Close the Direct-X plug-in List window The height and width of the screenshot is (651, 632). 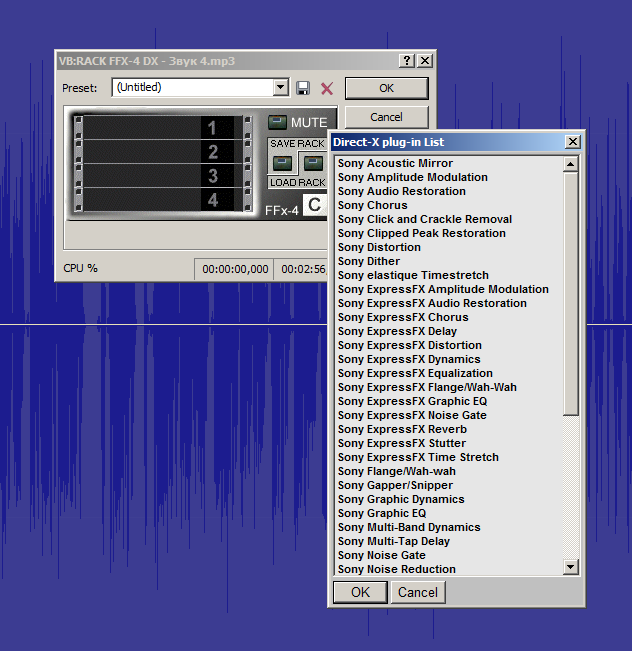573,142
